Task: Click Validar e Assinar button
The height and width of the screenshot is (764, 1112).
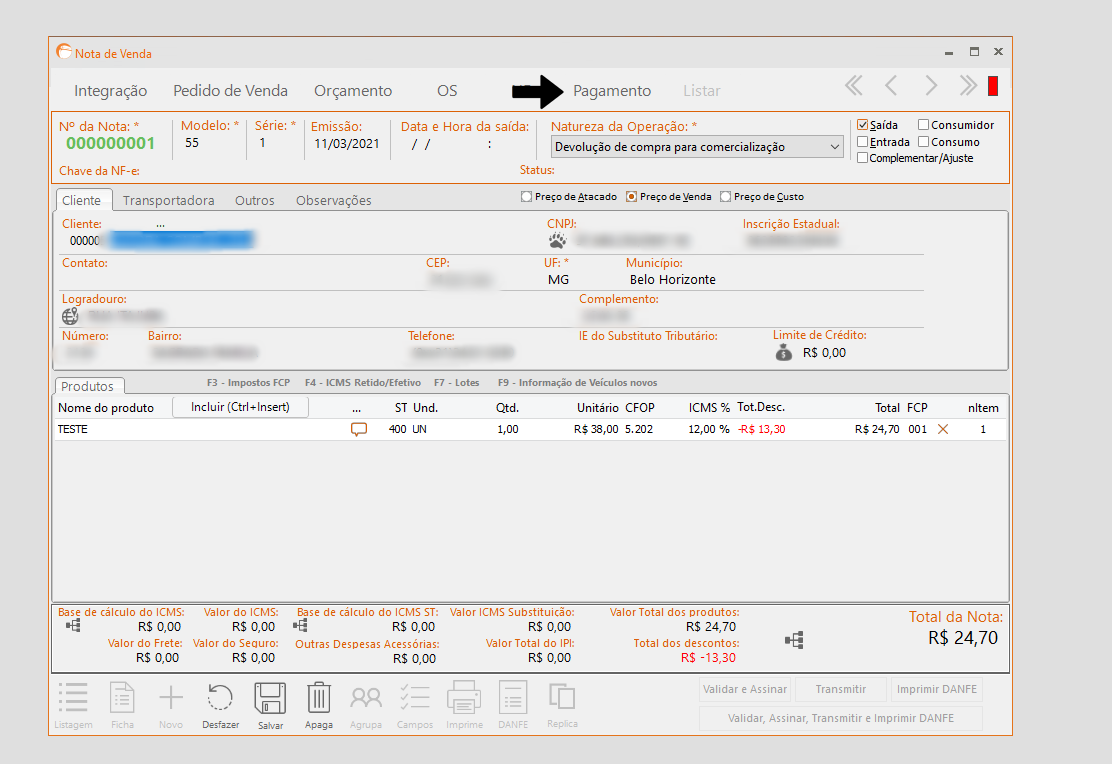Action: coord(745,689)
